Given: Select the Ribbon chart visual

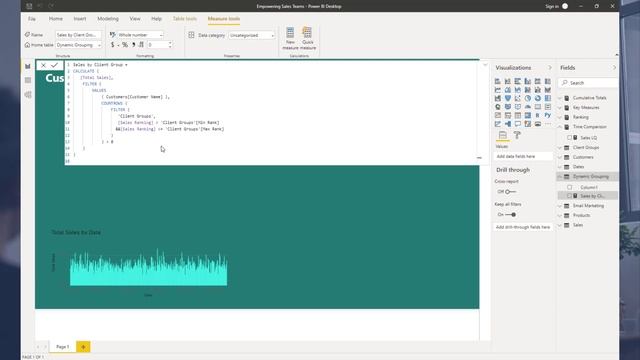Looking at the screenshot, I should 548,90.
